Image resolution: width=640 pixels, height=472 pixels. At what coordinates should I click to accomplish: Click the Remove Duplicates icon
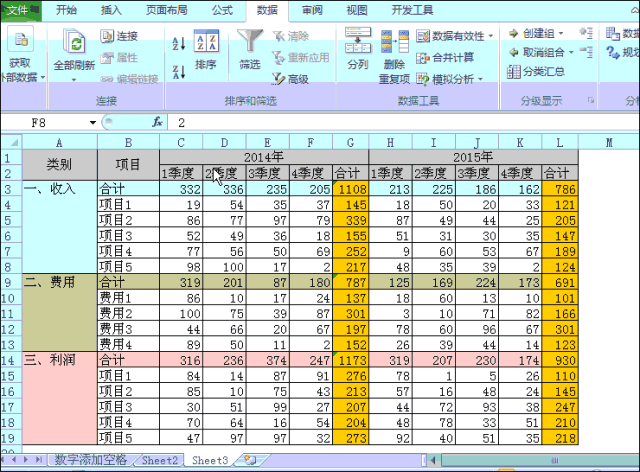coord(395,42)
